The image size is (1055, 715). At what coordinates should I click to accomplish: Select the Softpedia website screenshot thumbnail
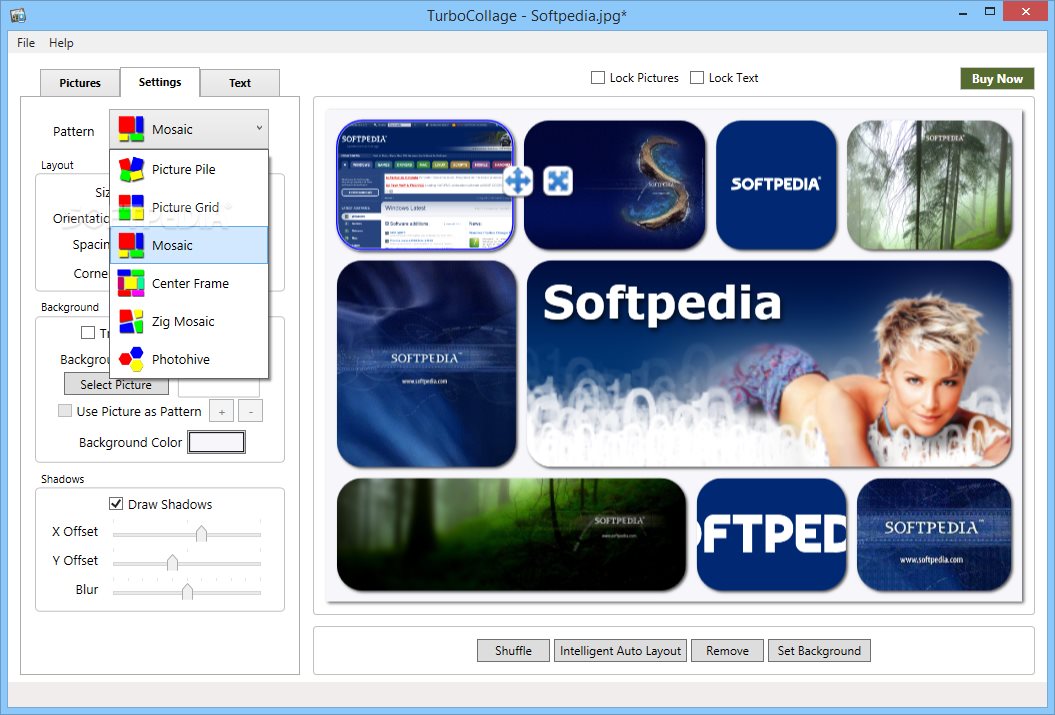(425, 185)
